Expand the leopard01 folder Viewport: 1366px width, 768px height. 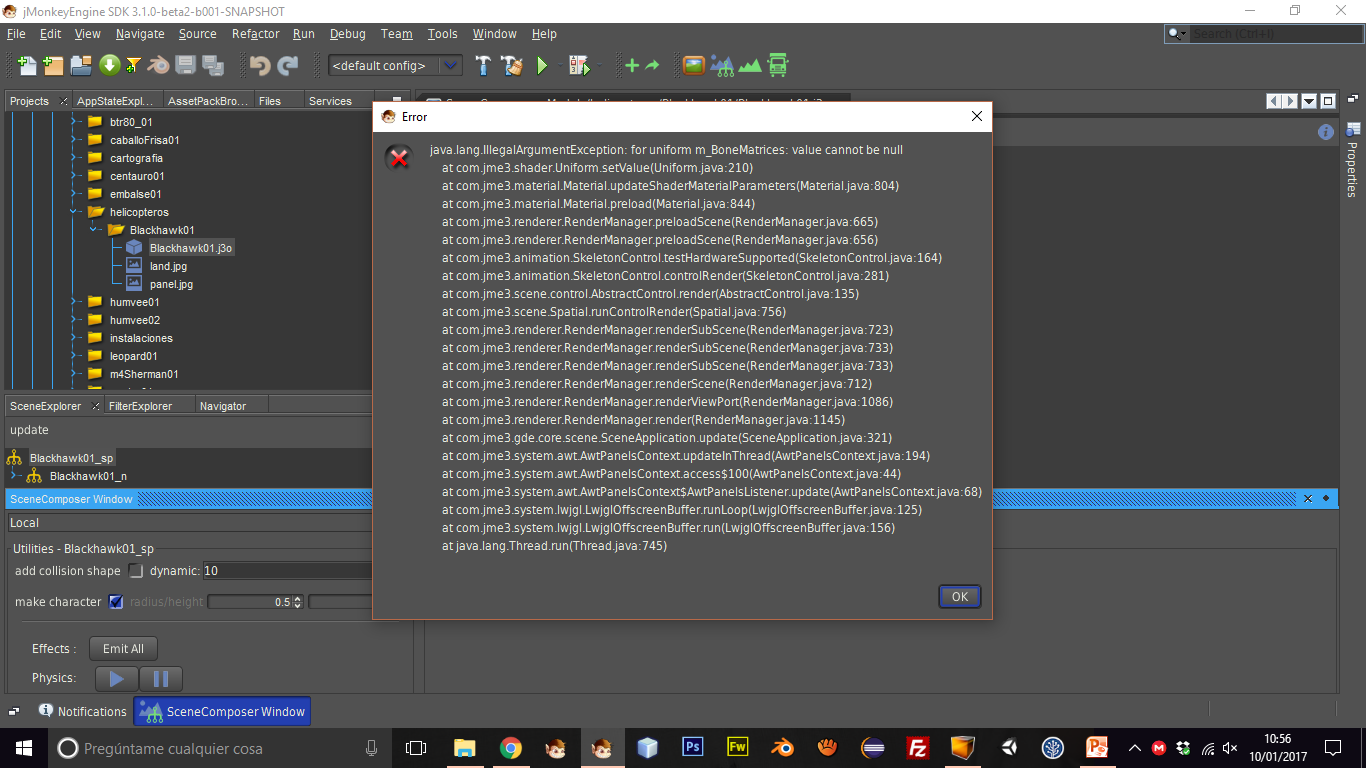(75, 356)
